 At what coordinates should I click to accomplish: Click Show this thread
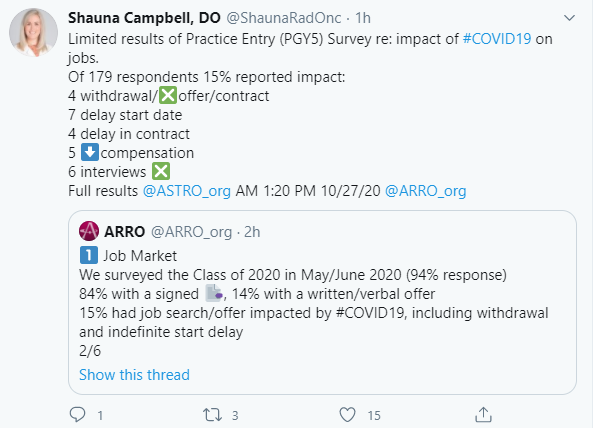coord(134,375)
